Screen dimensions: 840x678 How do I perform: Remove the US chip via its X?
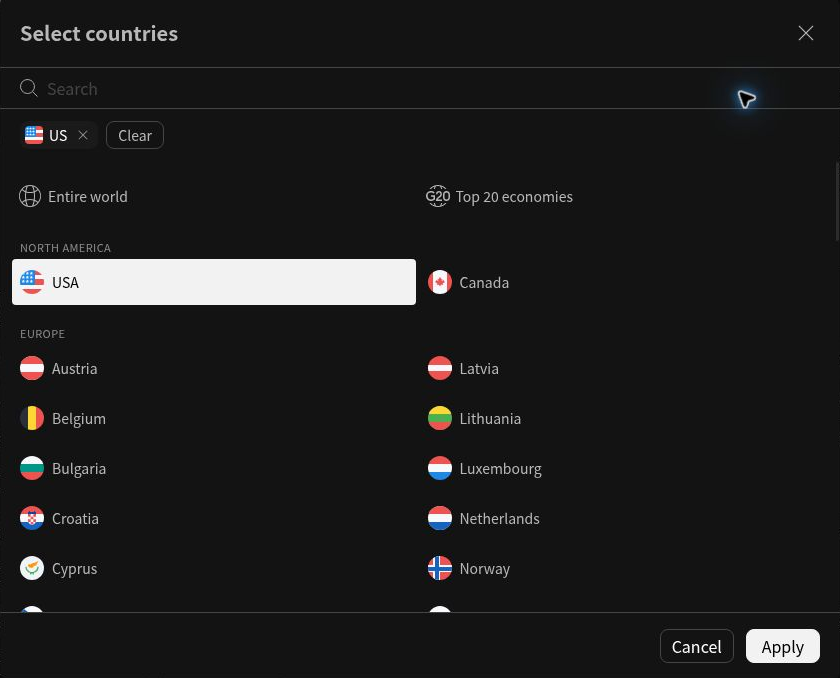point(82,135)
